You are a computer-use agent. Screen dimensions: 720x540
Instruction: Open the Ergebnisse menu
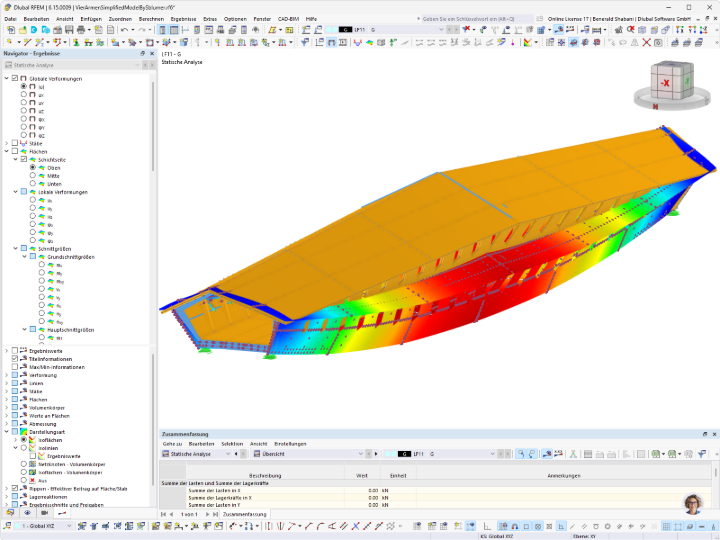183,19
